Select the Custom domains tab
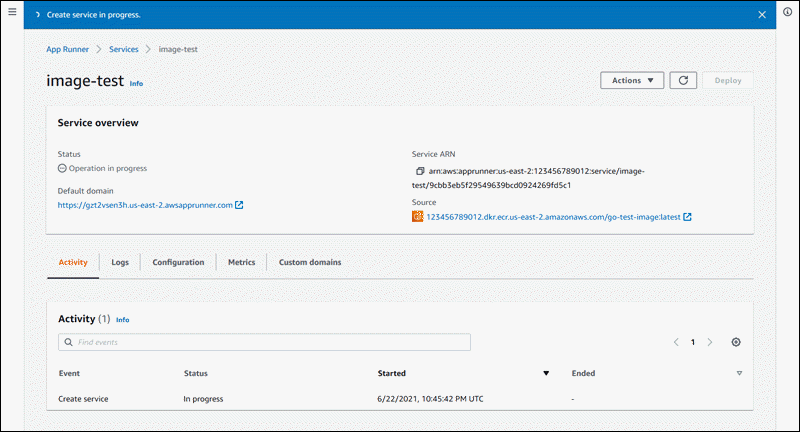Viewport: 800px width, 432px height. [x=310, y=262]
